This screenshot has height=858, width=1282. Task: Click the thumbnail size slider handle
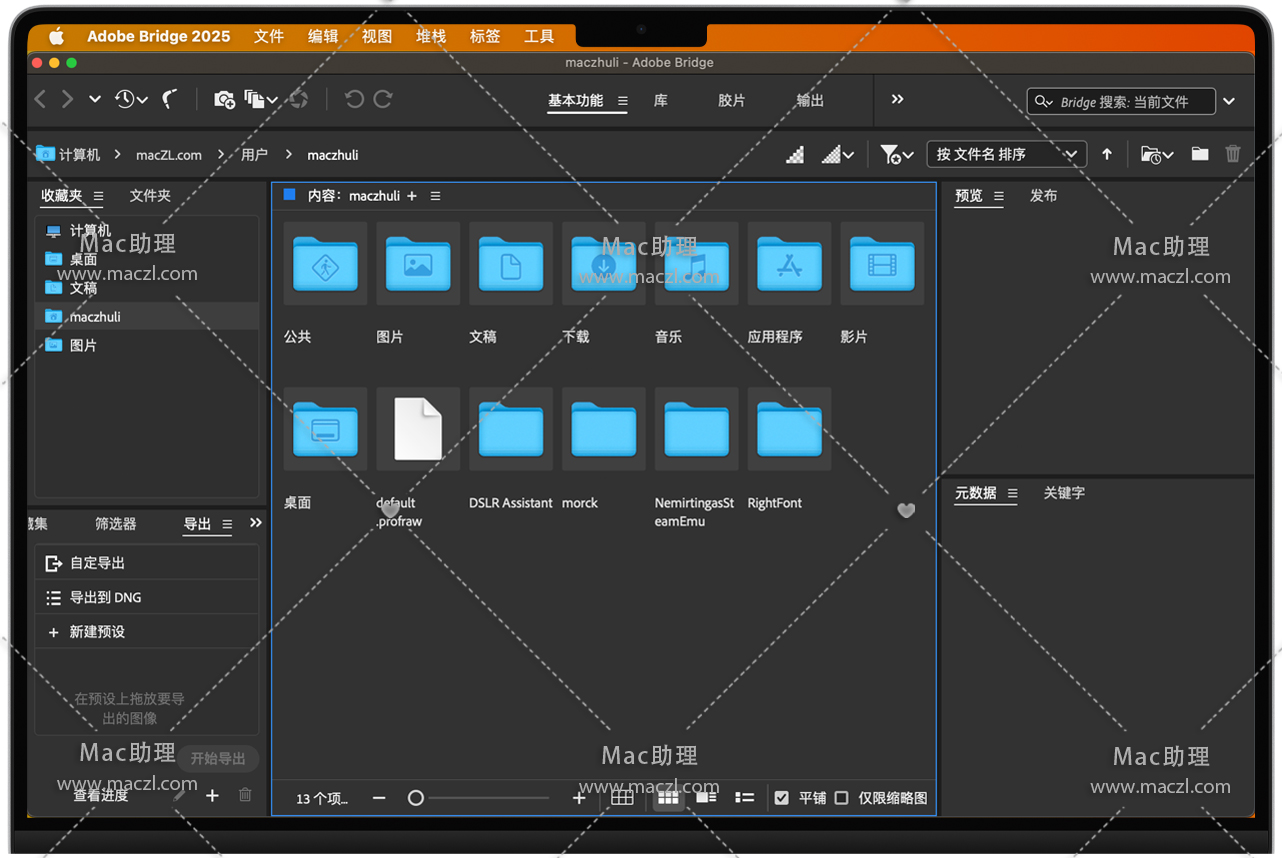coord(416,798)
